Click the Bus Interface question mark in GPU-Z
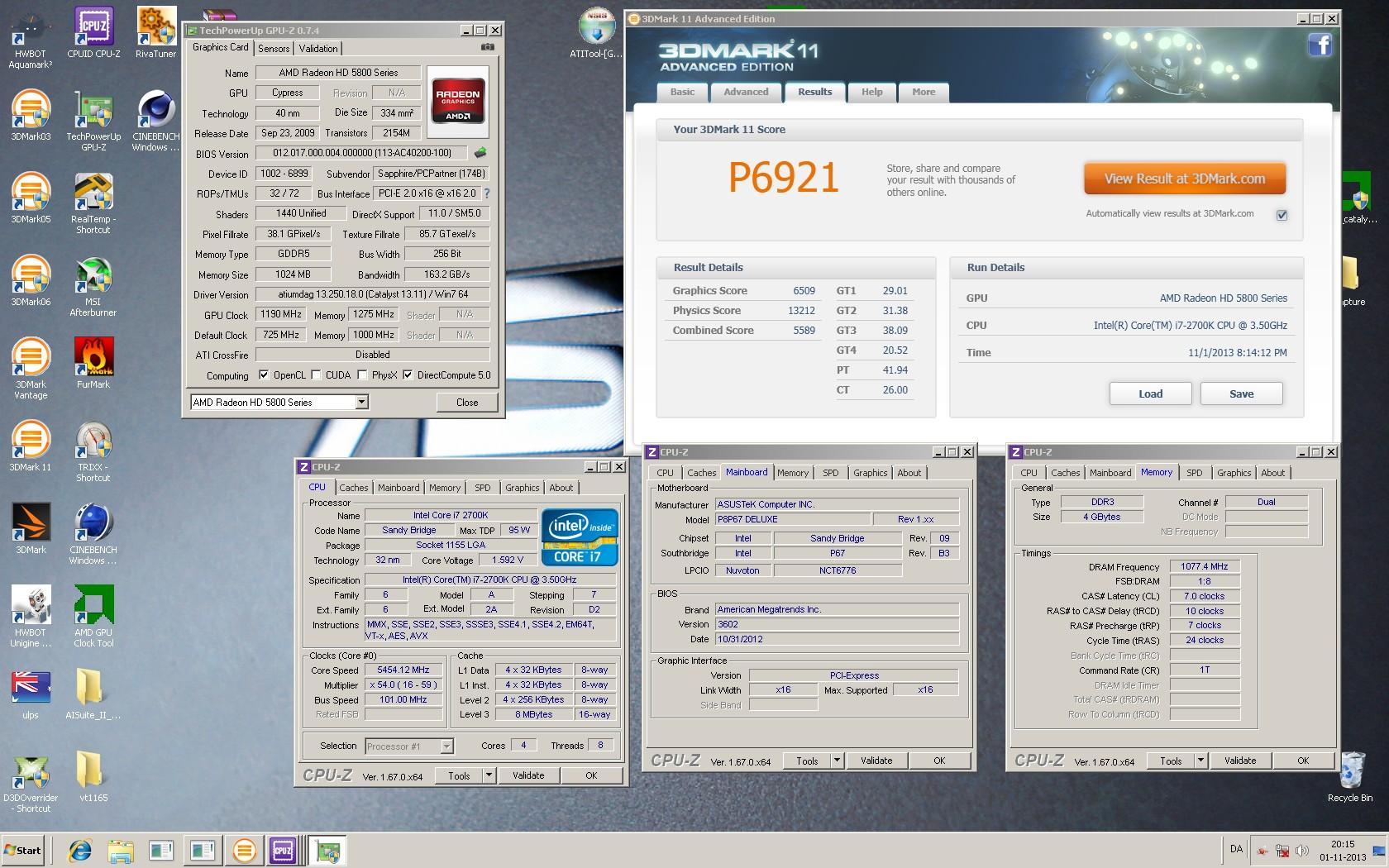 coord(486,193)
